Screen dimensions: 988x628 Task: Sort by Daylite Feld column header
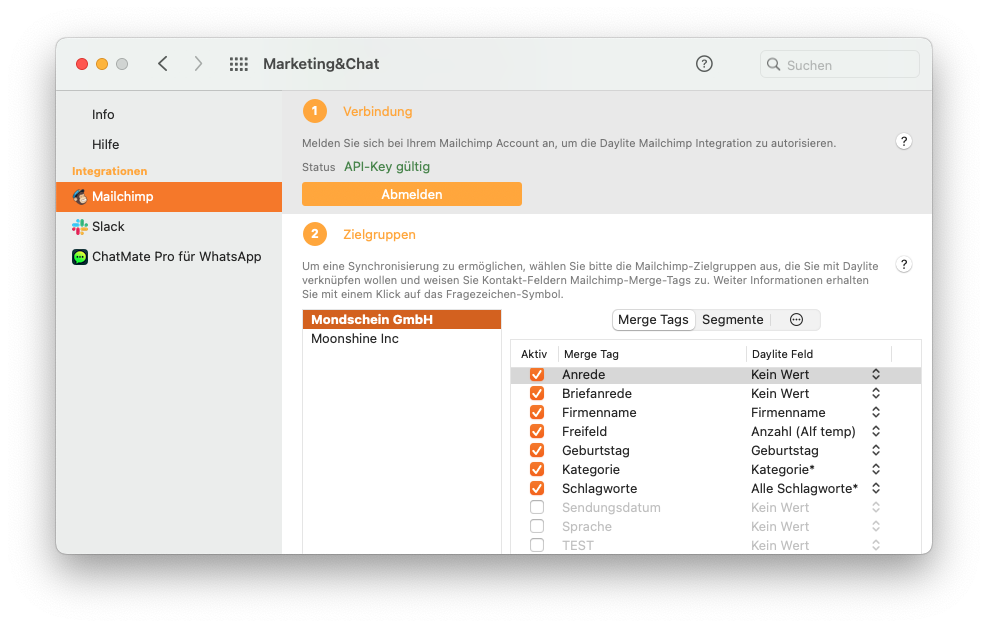point(819,354)
